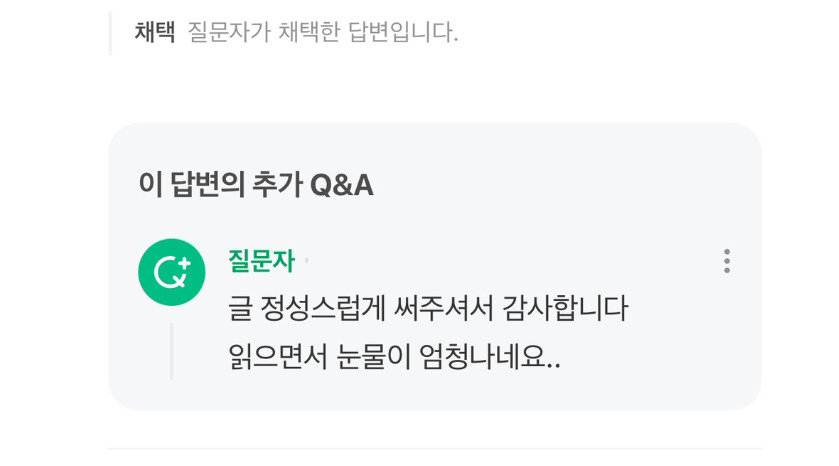Click the vertical thread line below avatar
The height and width of the screenshot is (466, 839).
pyautogui.click(x=172, y=352)
